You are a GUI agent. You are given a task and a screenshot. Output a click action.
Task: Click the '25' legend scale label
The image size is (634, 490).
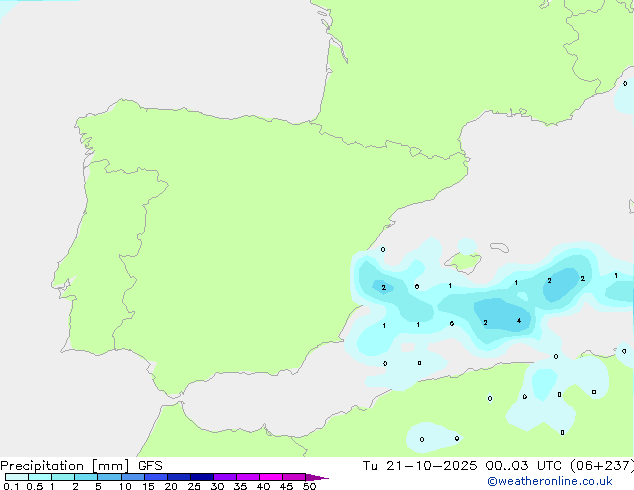click(x=194, y=486)
